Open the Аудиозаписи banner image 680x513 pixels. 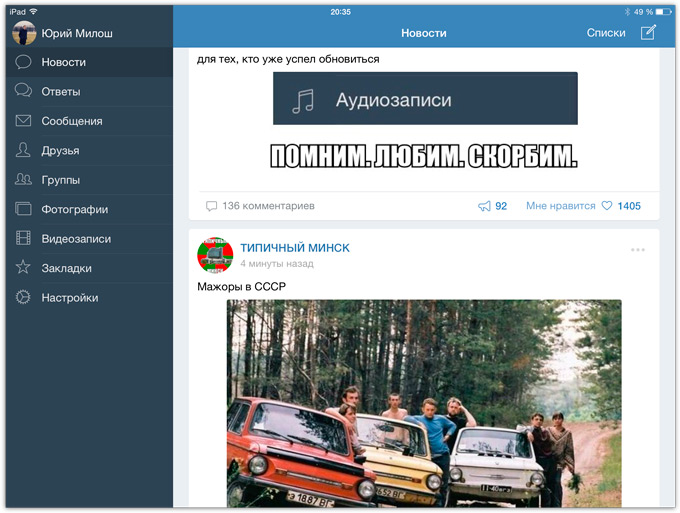(x=425, y=98)
